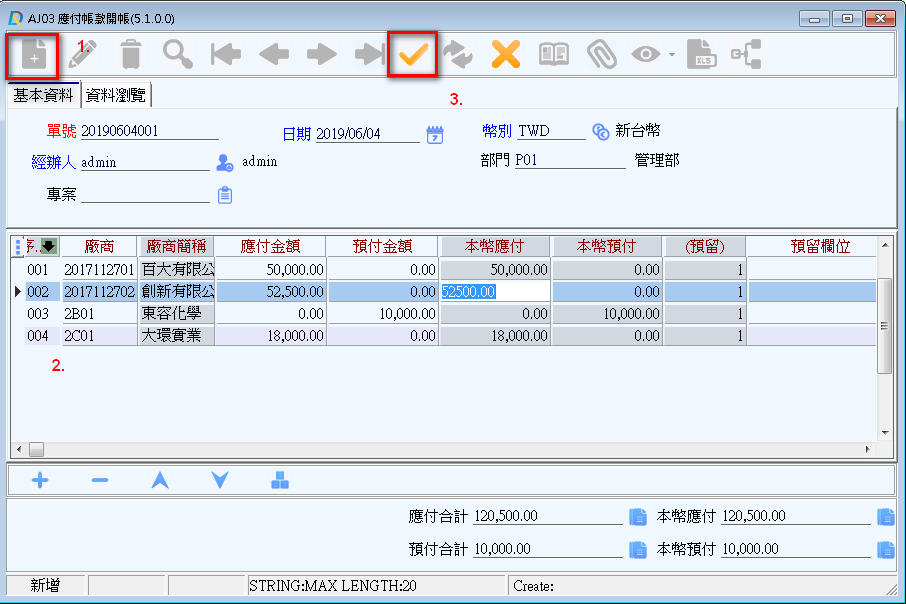Select vendor cell 2B01
The height and width of the screenshot is (604, 906).
99,313
